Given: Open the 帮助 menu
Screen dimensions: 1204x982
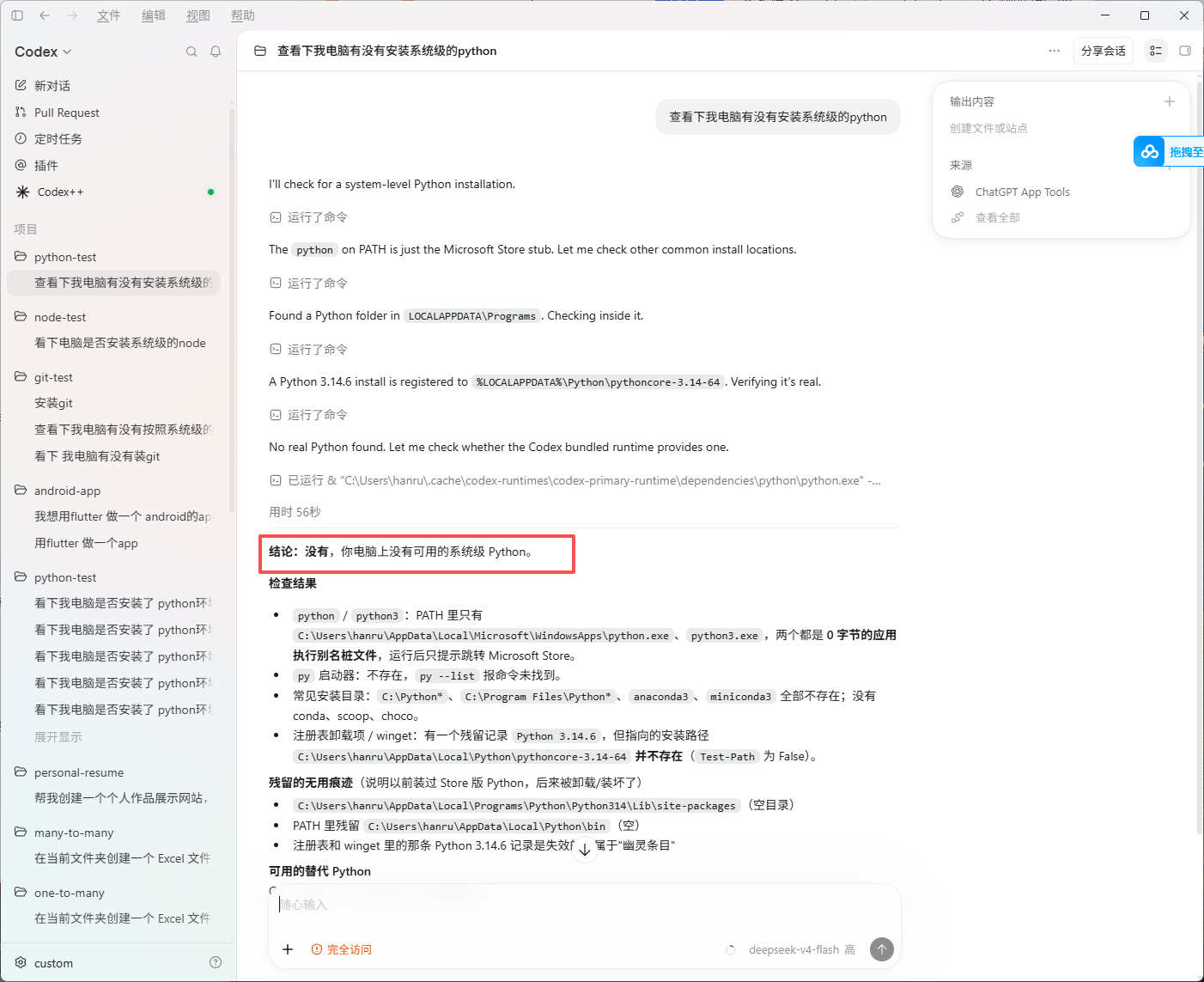Looking at the screenshot, I should [243, 15].
